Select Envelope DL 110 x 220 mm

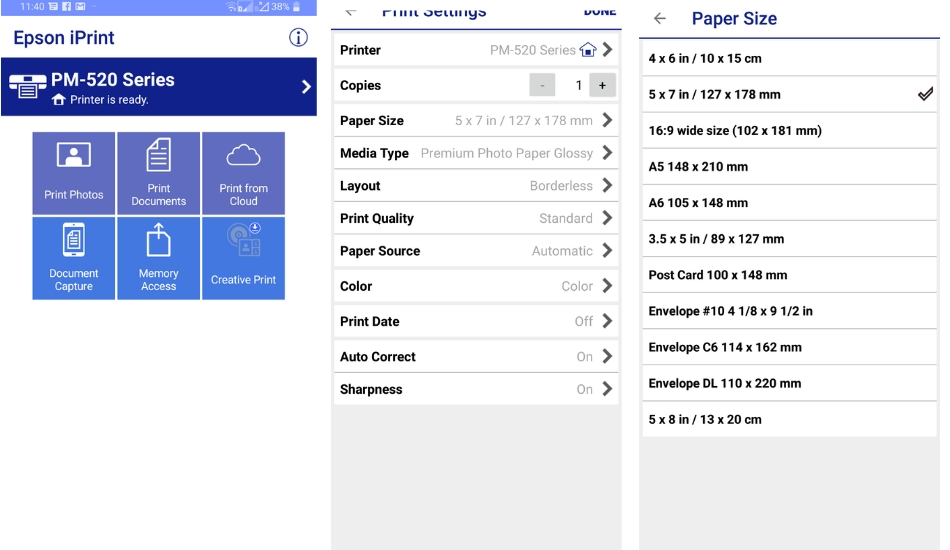coord(789,383)
